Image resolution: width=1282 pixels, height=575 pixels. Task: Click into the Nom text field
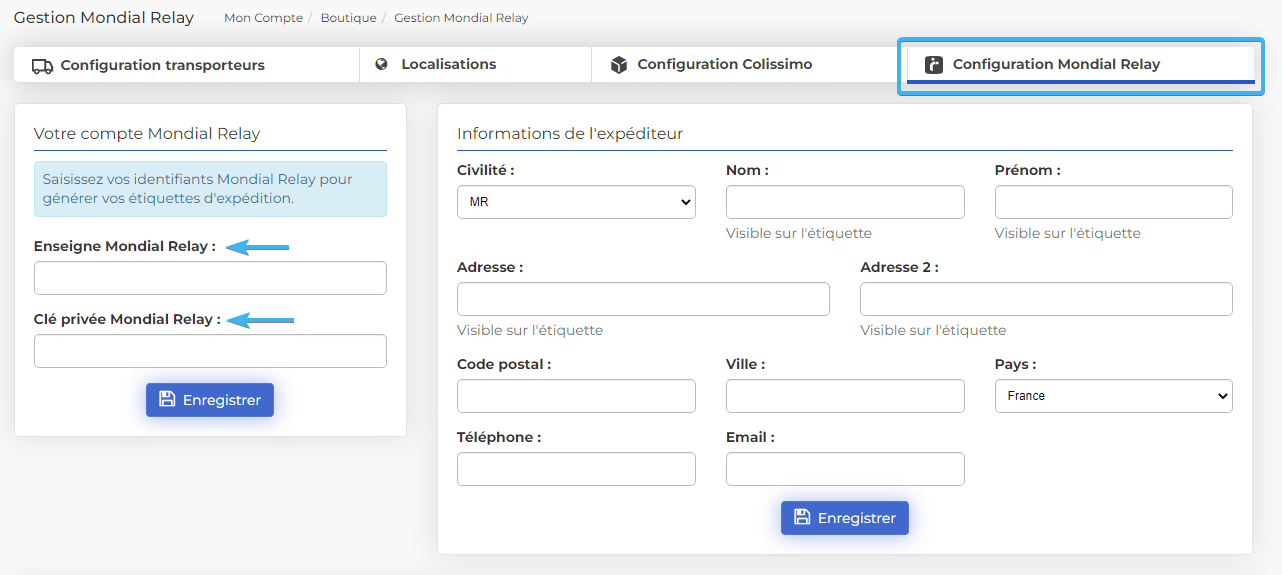click(x=845, y=202)
